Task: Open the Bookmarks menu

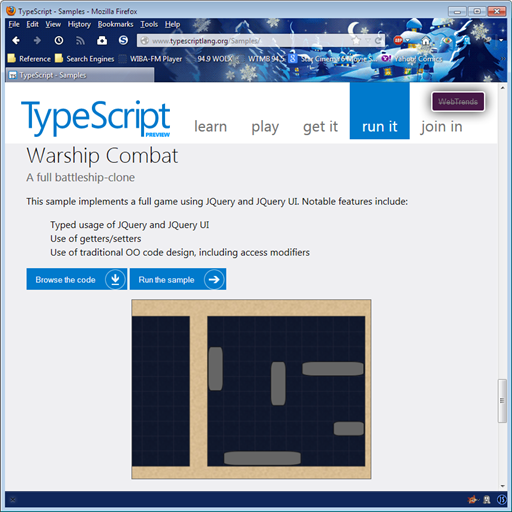Action: [x=115, y=24]
